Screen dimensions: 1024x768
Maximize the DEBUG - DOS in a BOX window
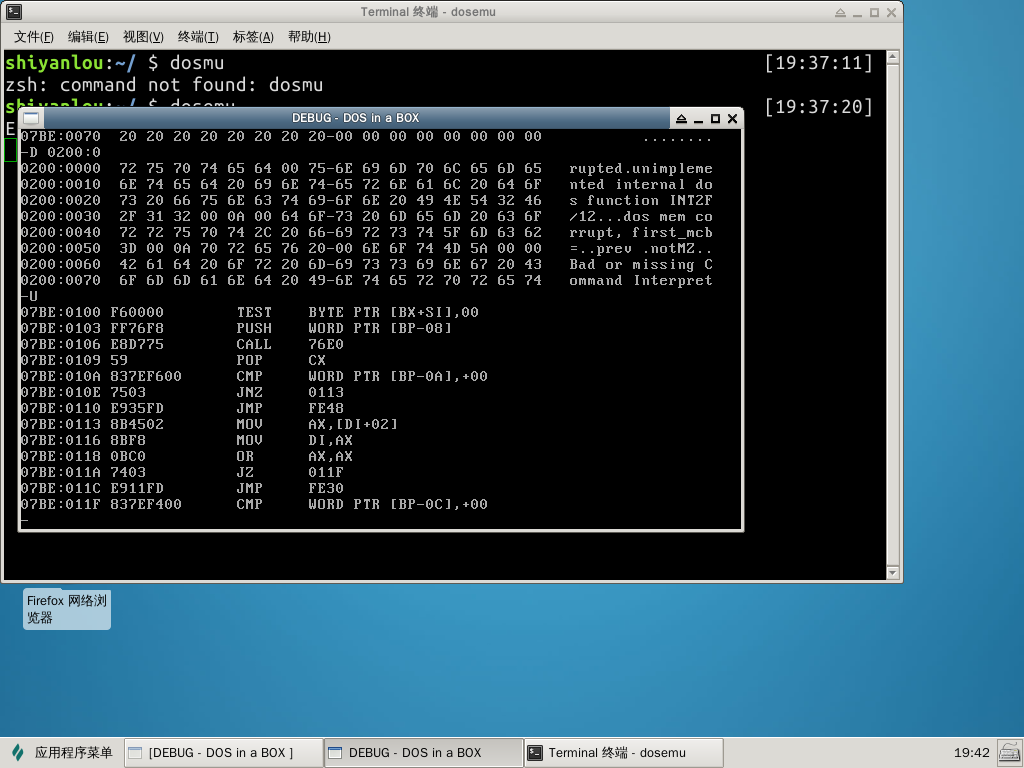pyautogui.click(x=715, y=118)
